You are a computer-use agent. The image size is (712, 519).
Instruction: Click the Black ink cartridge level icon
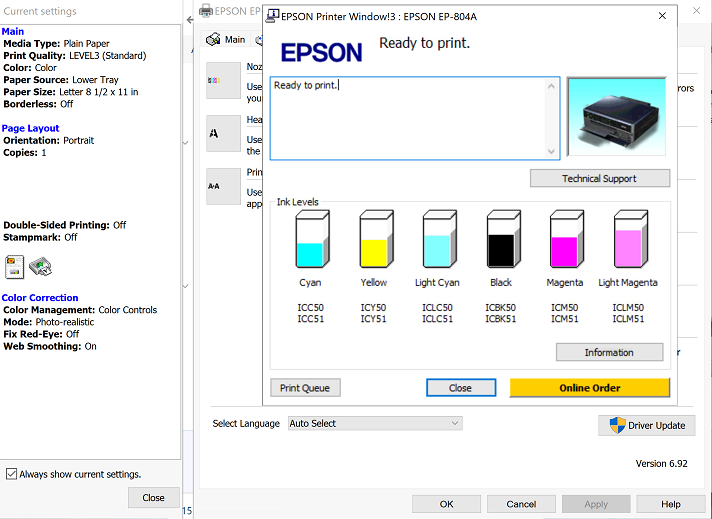click(503, 239)
